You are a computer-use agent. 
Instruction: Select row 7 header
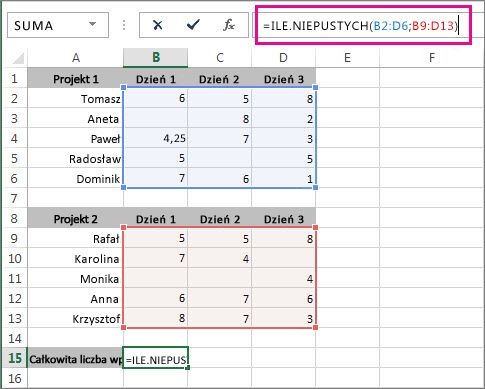click(x=15, y=198)
